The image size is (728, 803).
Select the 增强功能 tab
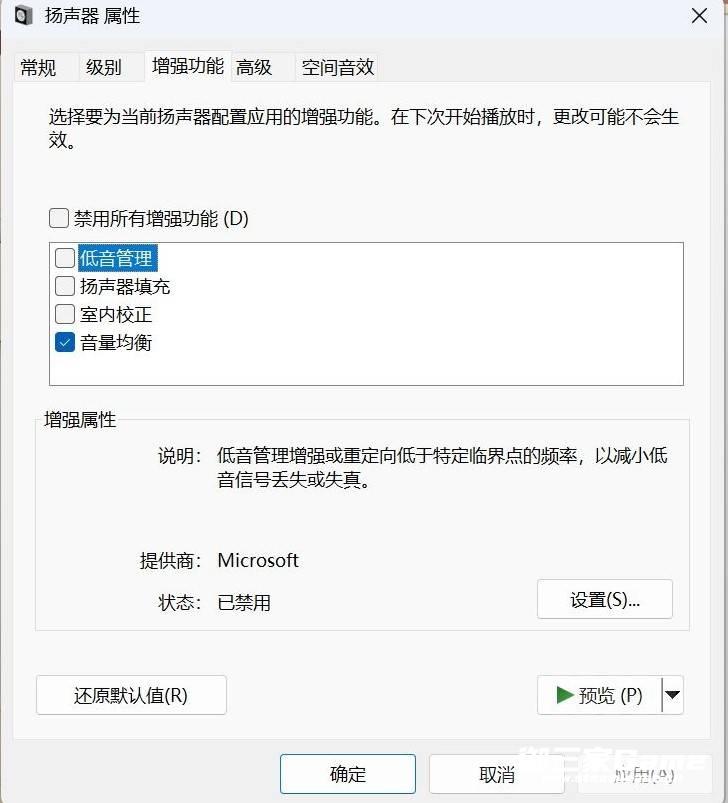[187, 66]
